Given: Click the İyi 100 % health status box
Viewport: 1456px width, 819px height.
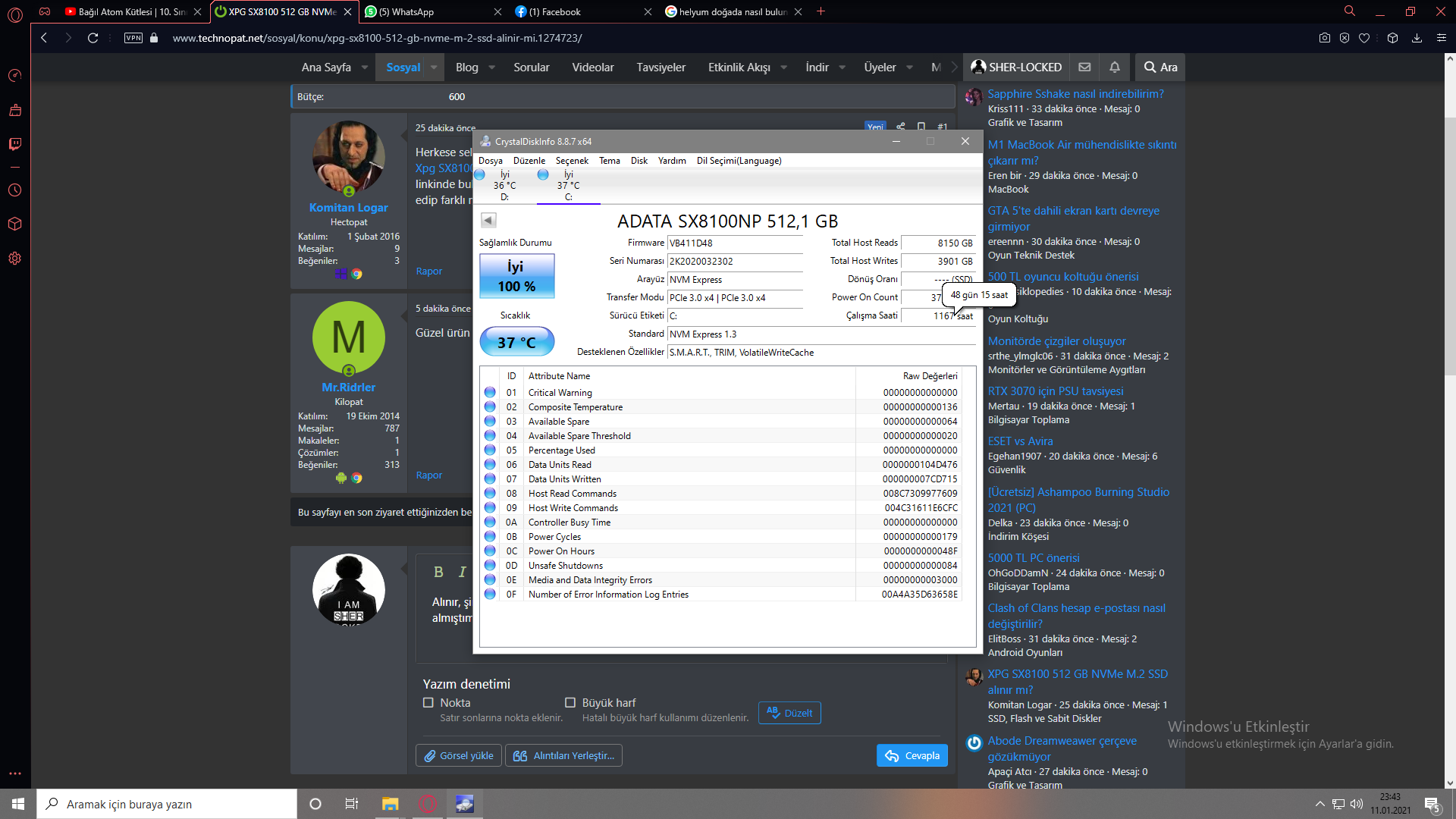Looking at the screenshot, I should tap(516, 277).
